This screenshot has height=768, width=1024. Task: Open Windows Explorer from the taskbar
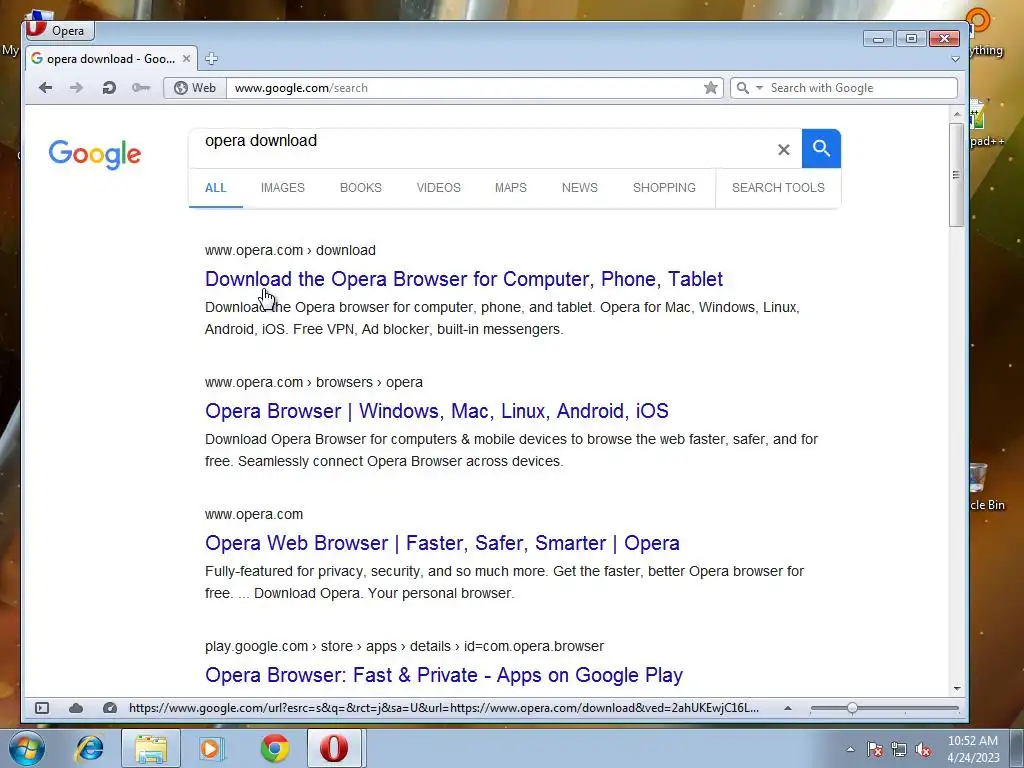pos(151,748)
